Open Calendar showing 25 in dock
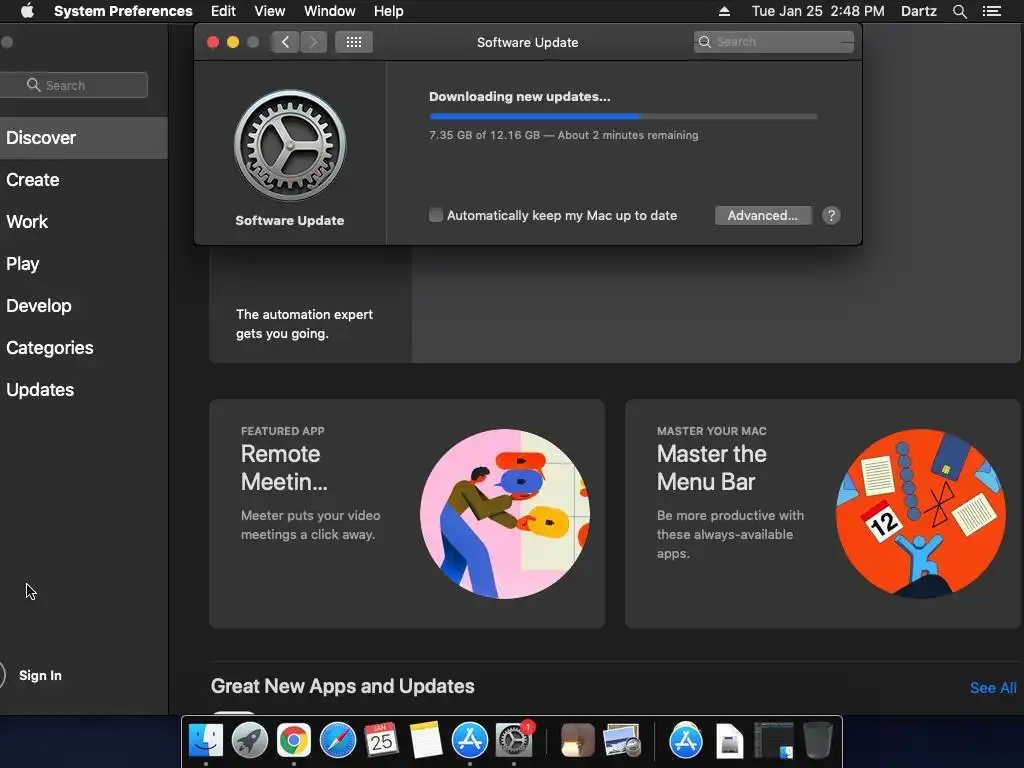Image resolution: width=1024 pixels, height=768 pixels. click(381, 741)
